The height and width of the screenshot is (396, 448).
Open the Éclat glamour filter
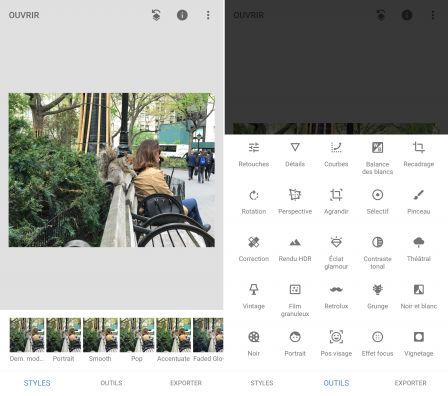coord(336,253)
